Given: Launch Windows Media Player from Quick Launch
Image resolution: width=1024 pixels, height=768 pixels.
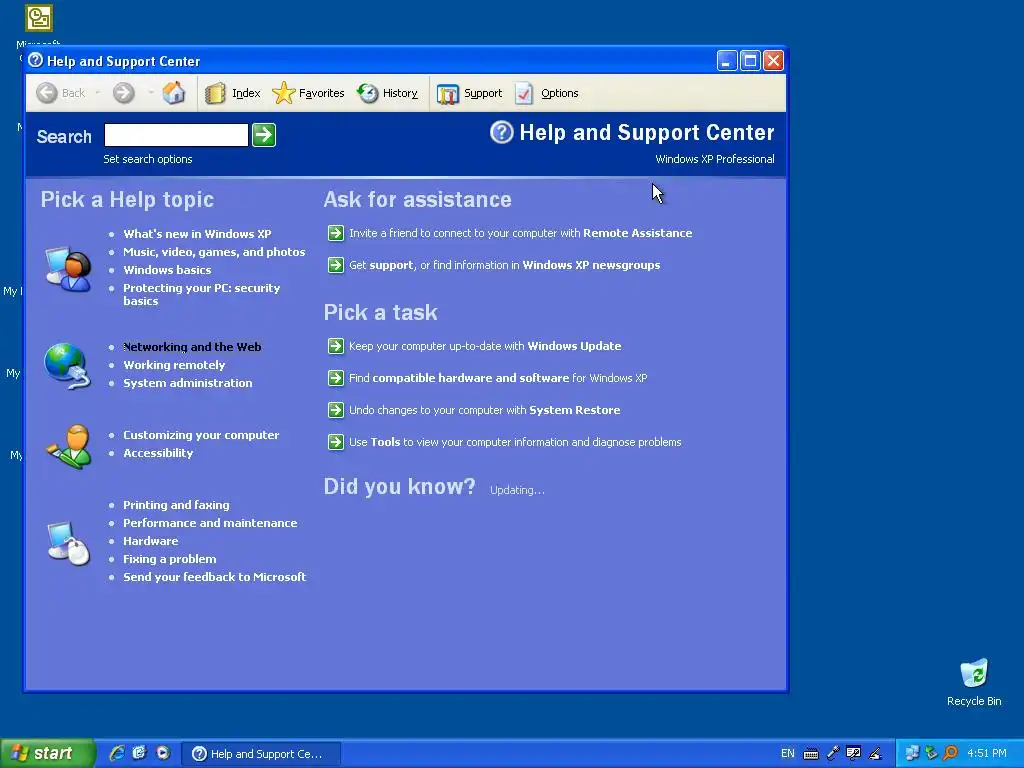Looking at the screenshot, I should point(163,753).
